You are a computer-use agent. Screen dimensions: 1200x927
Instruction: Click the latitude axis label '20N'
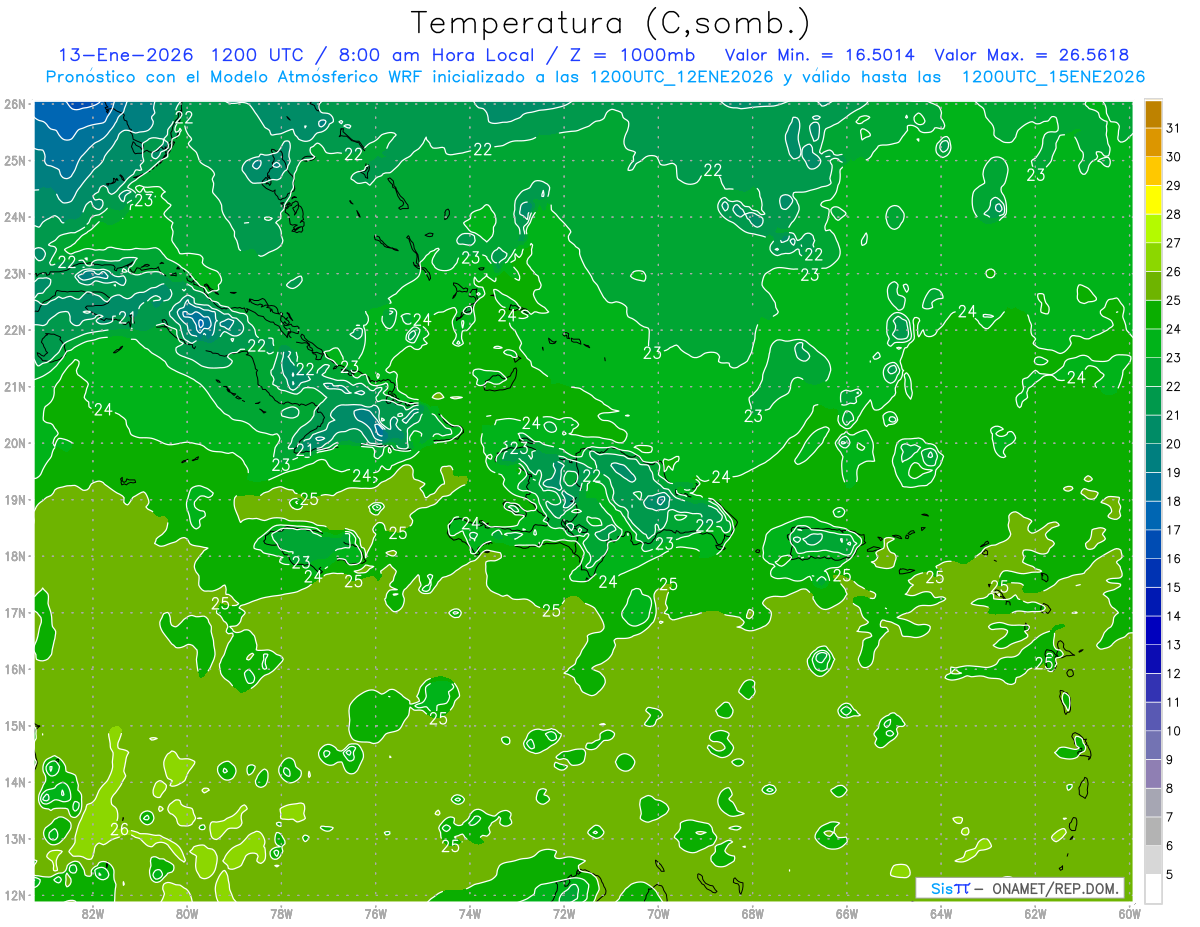pyautogui.click(x=15, y=443)
